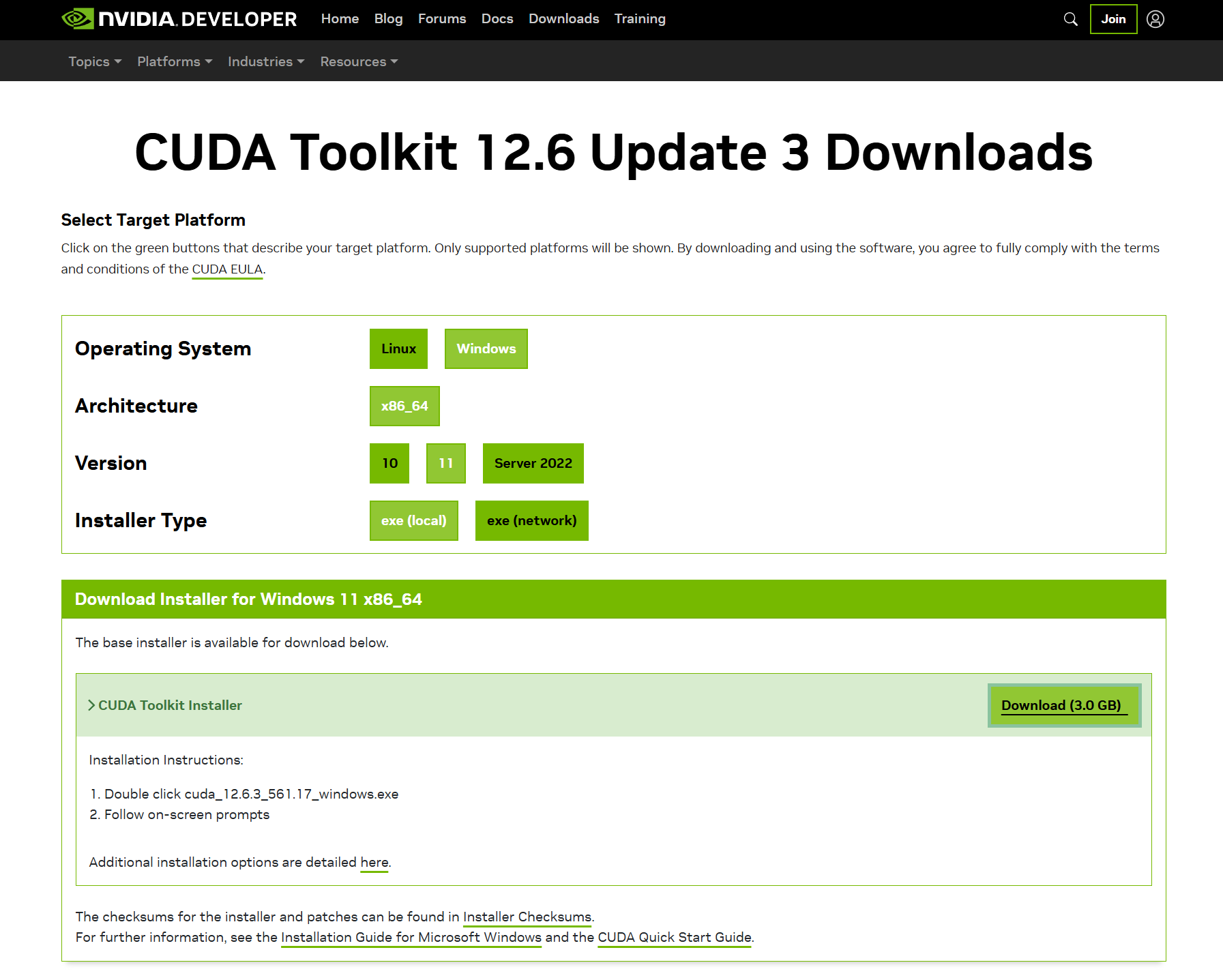
Task: Choose Windows version 11
Action: point(446,463)
